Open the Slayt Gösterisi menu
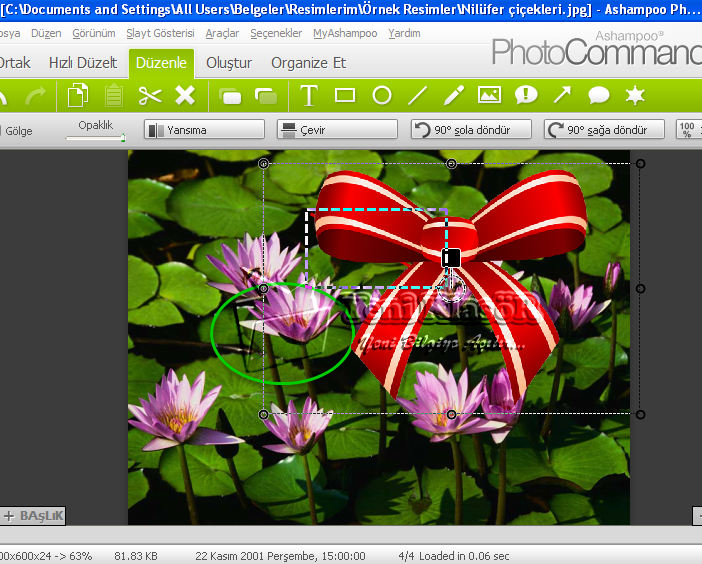The image size is (702, 564). point(160,33)
